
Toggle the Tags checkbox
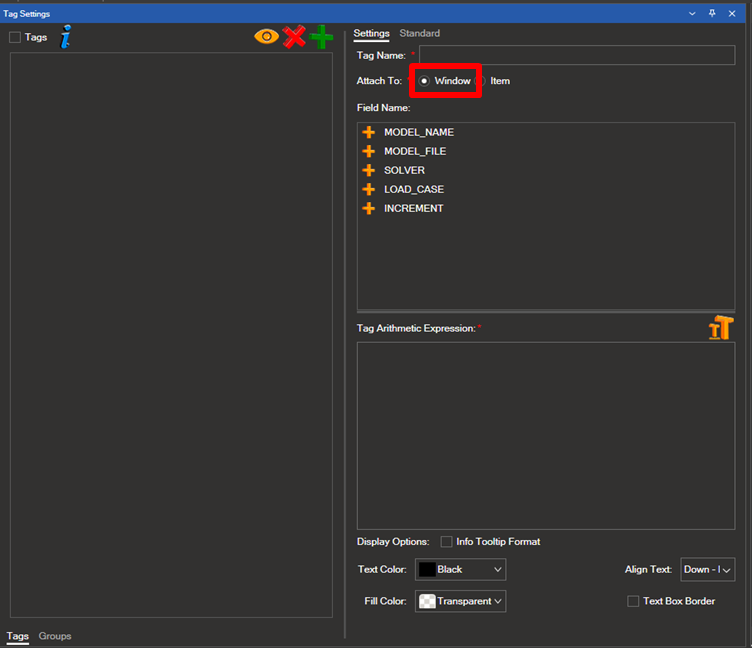click(15, 37)
